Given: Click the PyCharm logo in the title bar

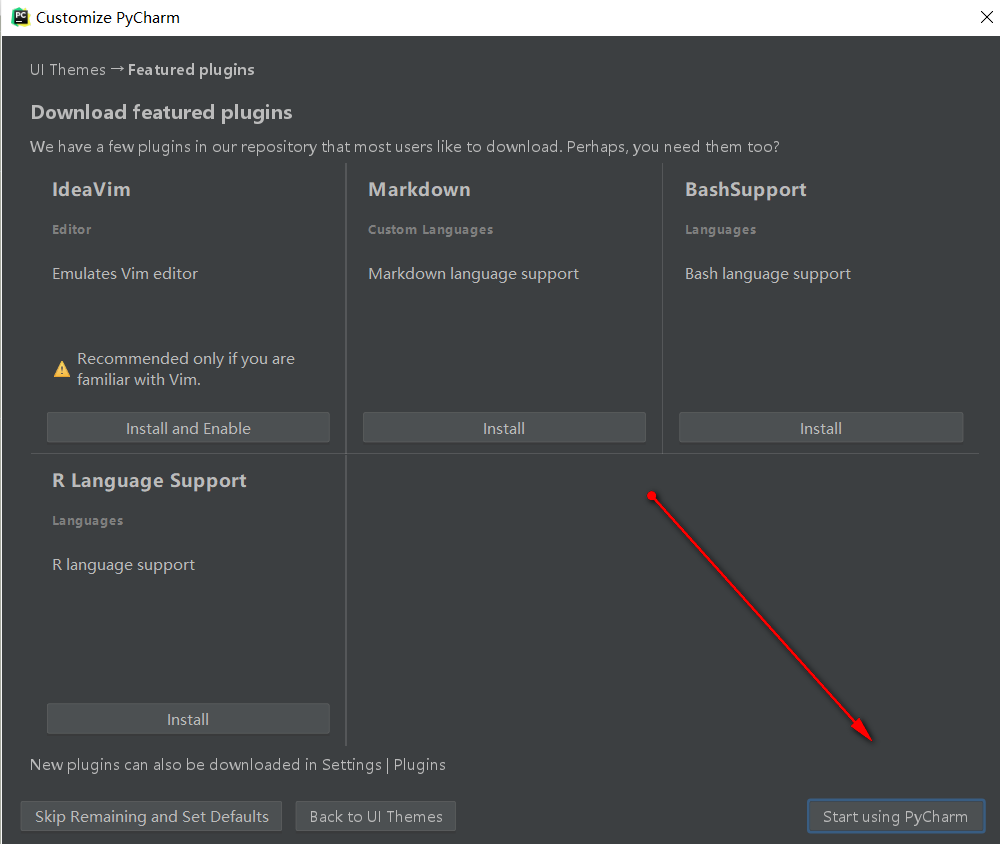Looking at the screenshot, I should [19, 17].
